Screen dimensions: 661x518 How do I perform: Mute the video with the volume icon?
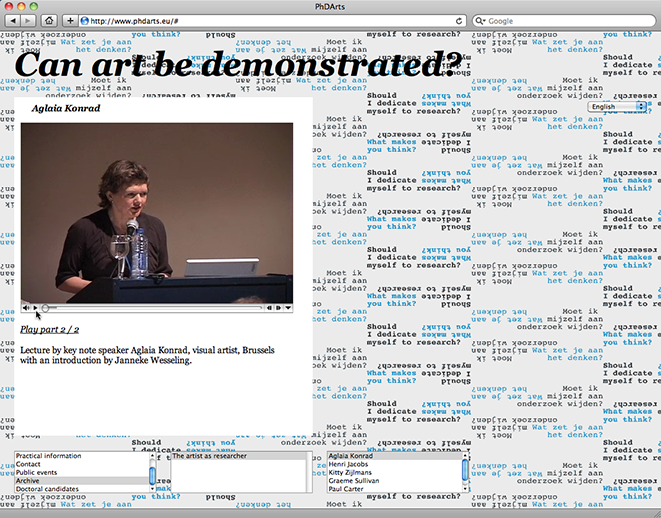tap(25, 308)
